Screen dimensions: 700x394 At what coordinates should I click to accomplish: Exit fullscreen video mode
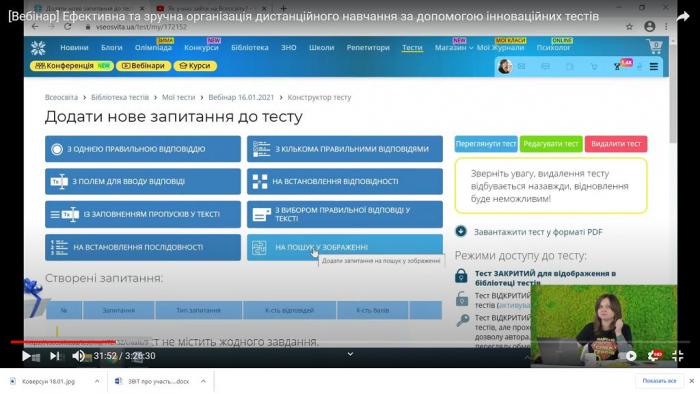678,356
